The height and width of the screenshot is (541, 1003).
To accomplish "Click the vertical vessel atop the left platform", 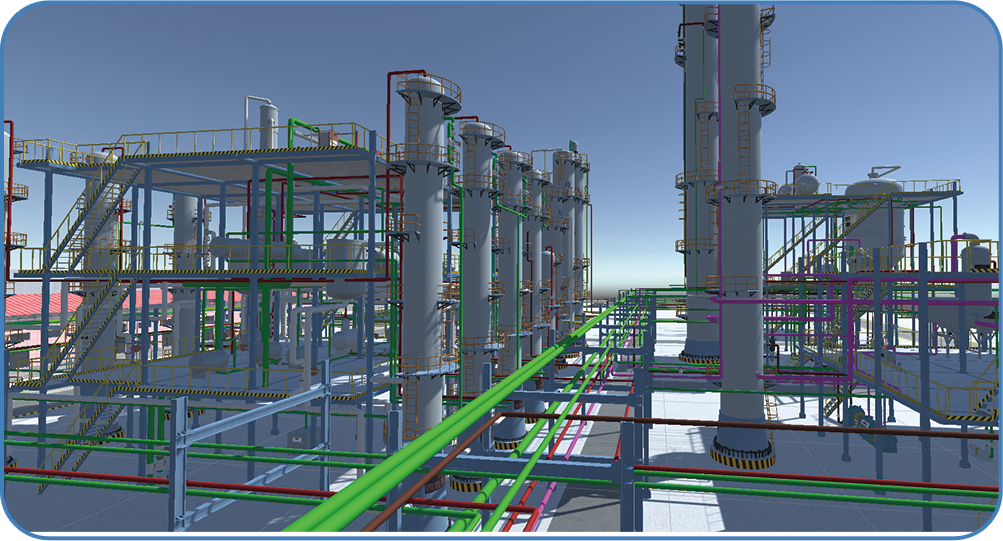I will click(268, 125).
